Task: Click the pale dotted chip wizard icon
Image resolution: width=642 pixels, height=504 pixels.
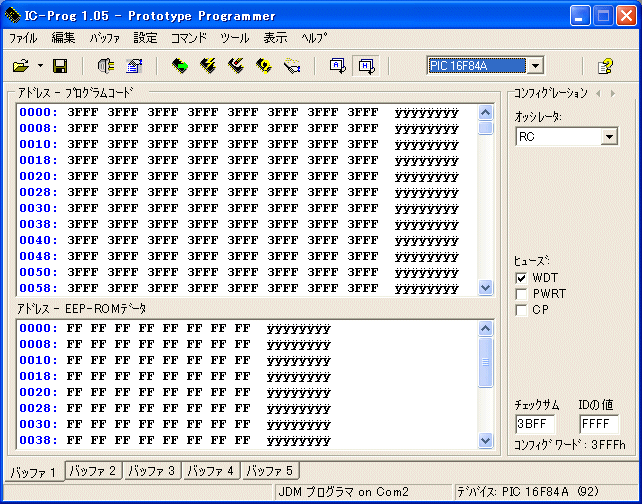Action: click(292, 66)
